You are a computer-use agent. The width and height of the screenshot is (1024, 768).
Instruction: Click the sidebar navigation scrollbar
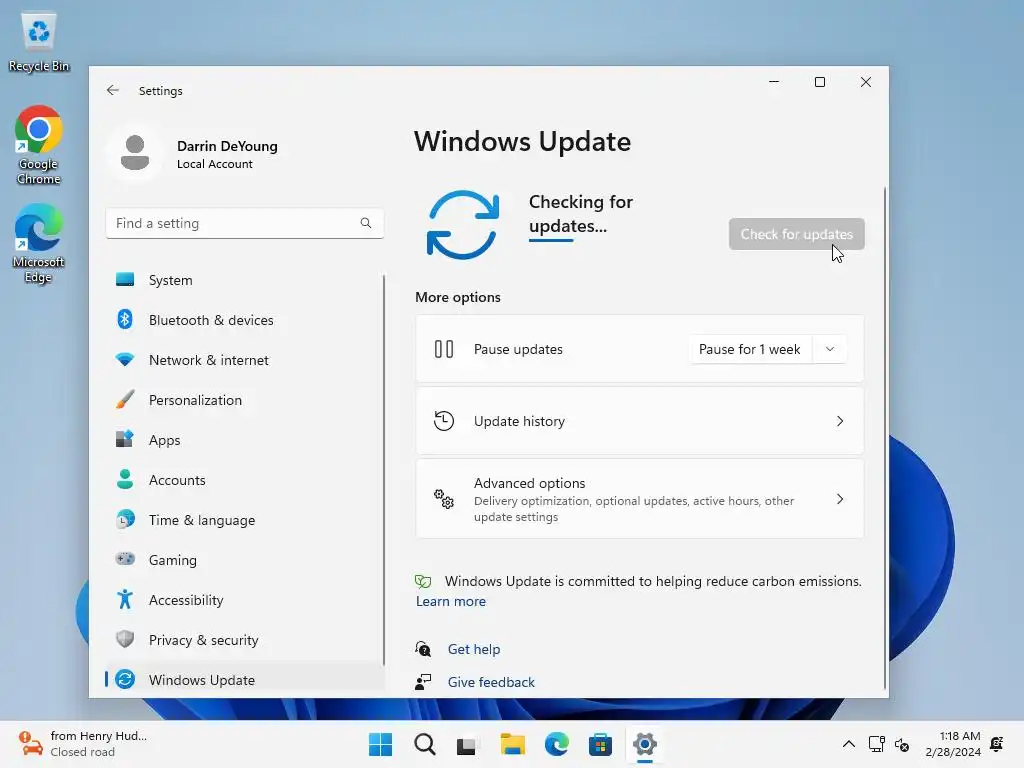[x=384, y=470]
